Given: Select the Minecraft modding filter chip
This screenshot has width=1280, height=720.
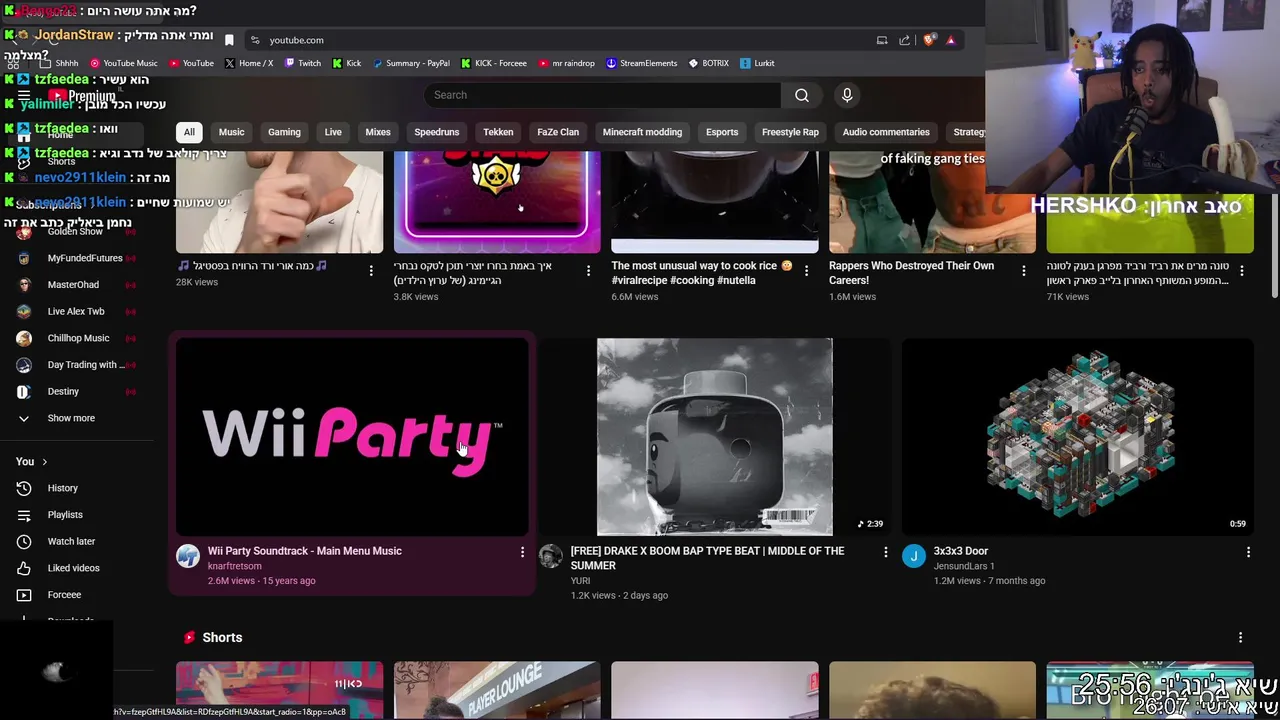Looking at the screenshot, I should click(642, 132).
